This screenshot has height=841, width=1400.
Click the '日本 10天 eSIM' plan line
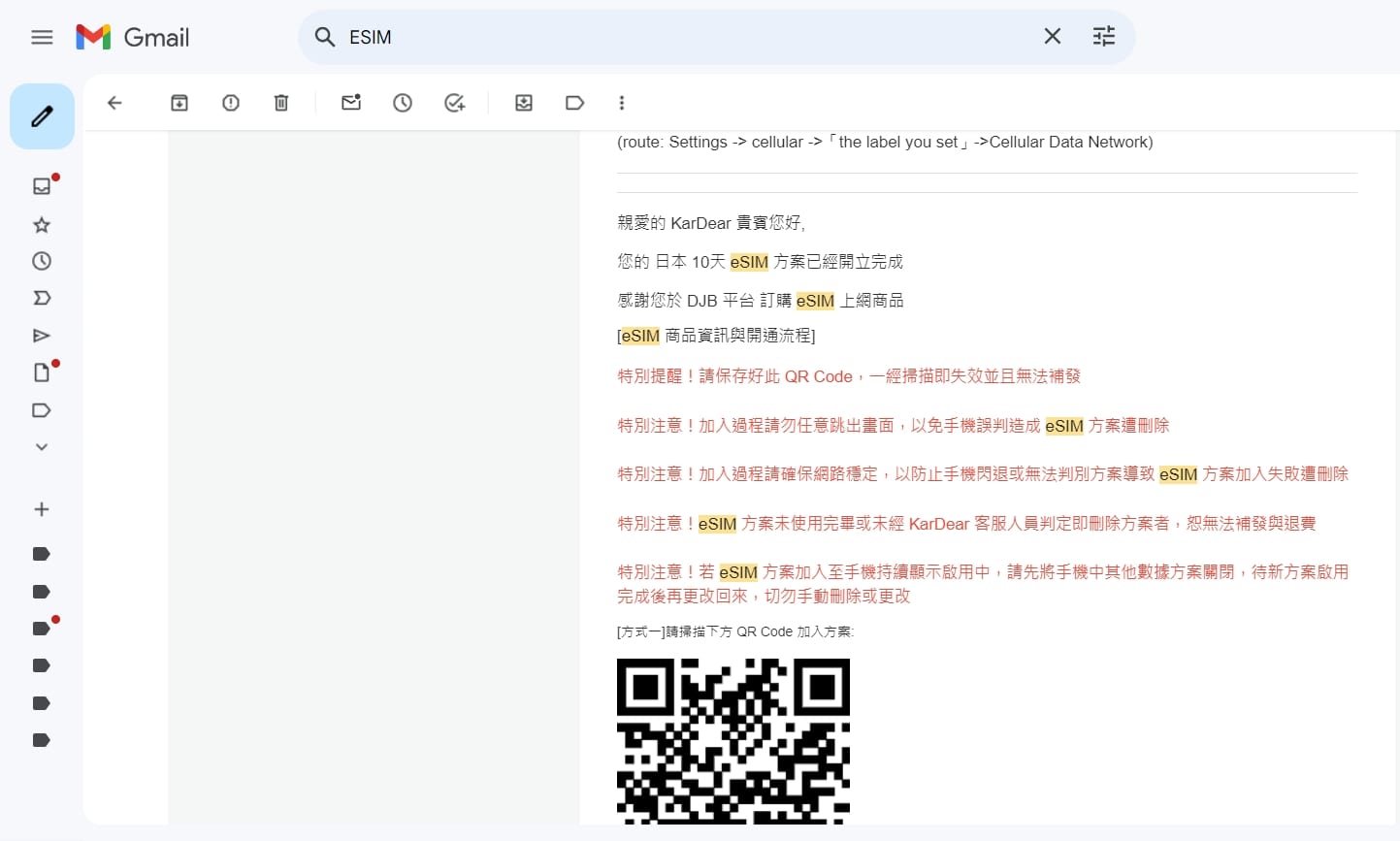tap(760, 262)
